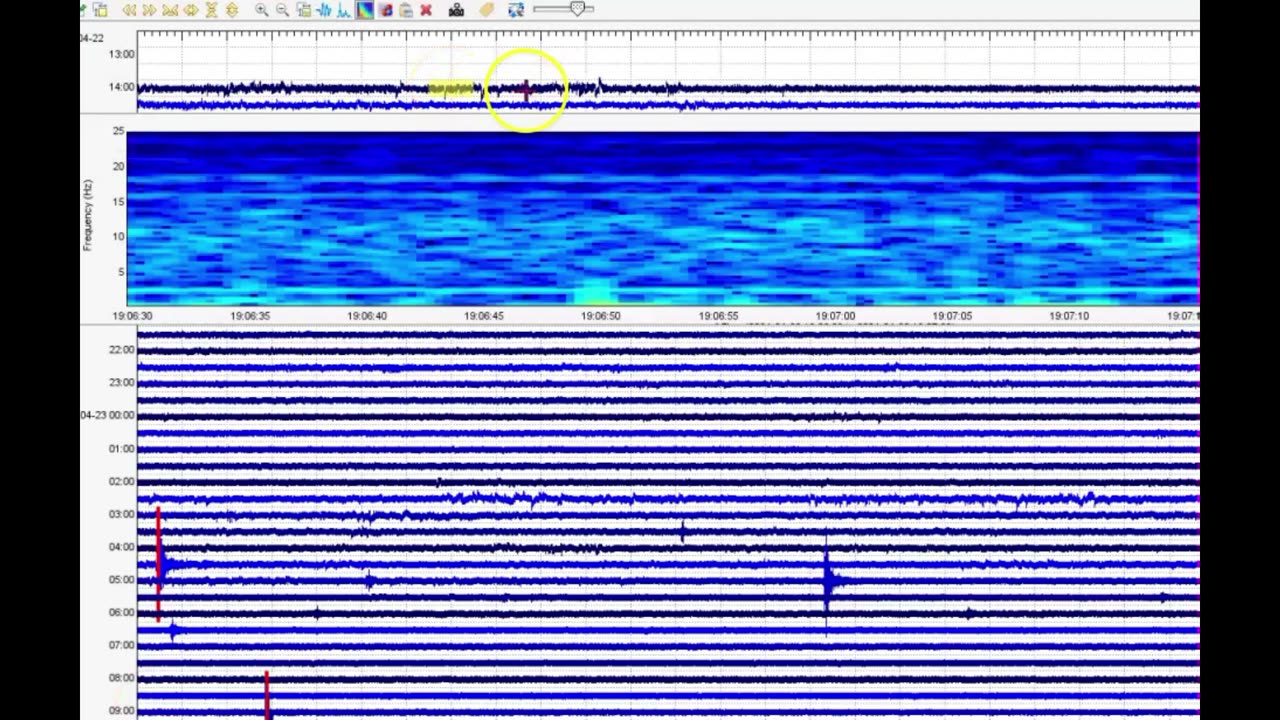Click the toolbar slider thumb
This screenshot has width=1280, height=720.
[x=577, y=8]
